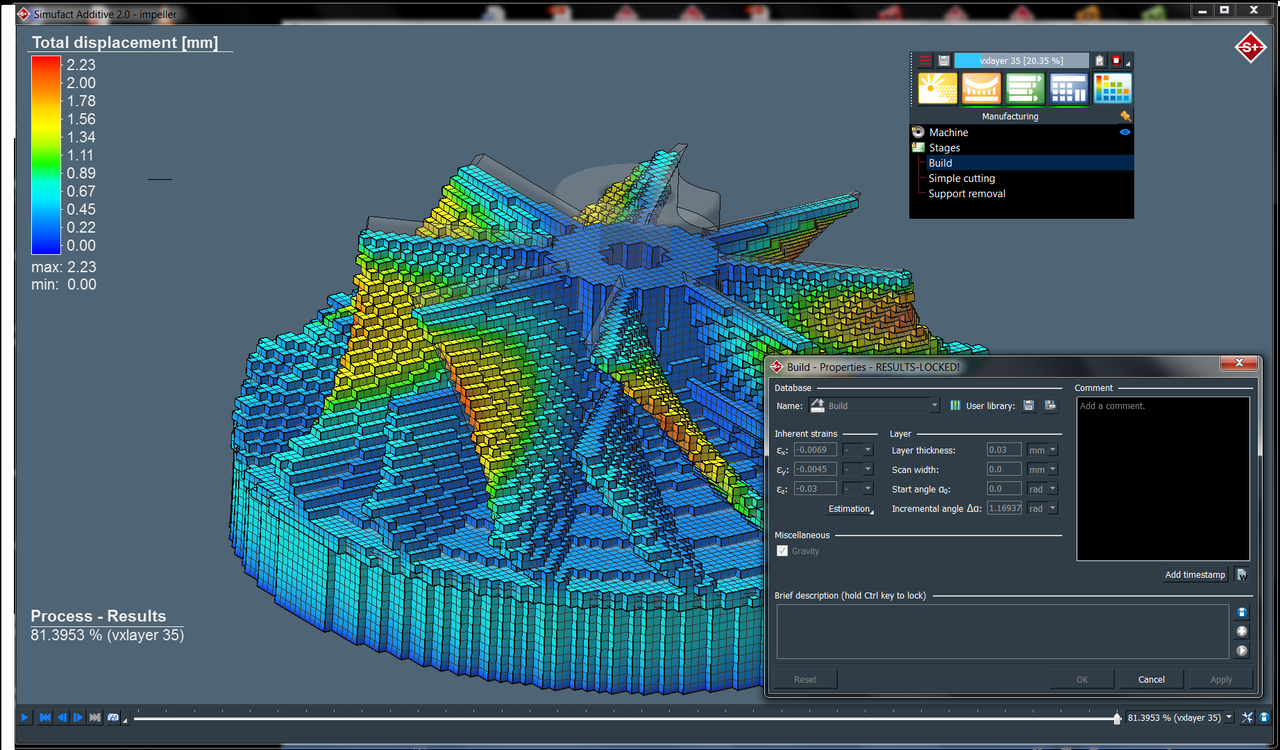The height and width of the screenshot is (750, 1280).
Task: Open the hamburger menu in process panel
Action: tap(925, 61)
